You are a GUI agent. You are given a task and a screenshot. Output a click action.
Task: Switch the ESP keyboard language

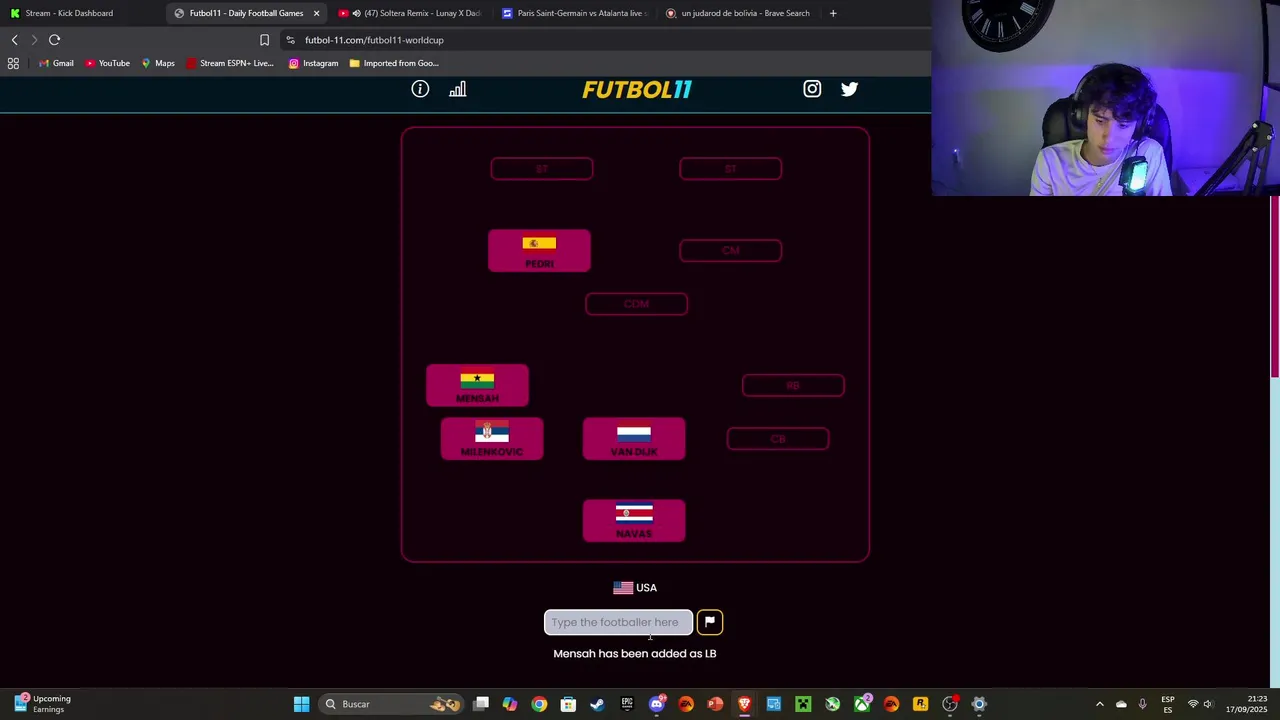tap(1167, 704)
